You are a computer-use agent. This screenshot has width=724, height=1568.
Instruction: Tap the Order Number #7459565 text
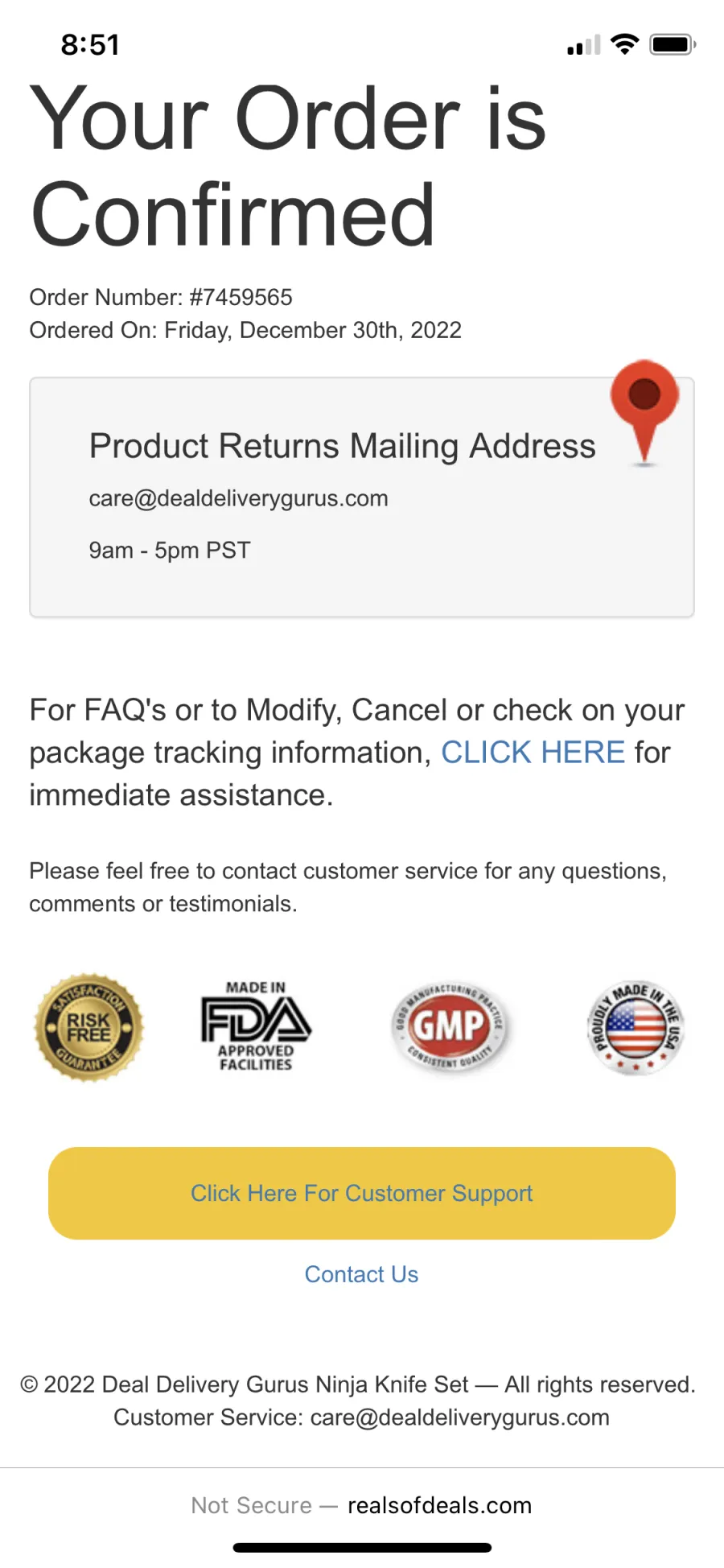tap(161, 297)
